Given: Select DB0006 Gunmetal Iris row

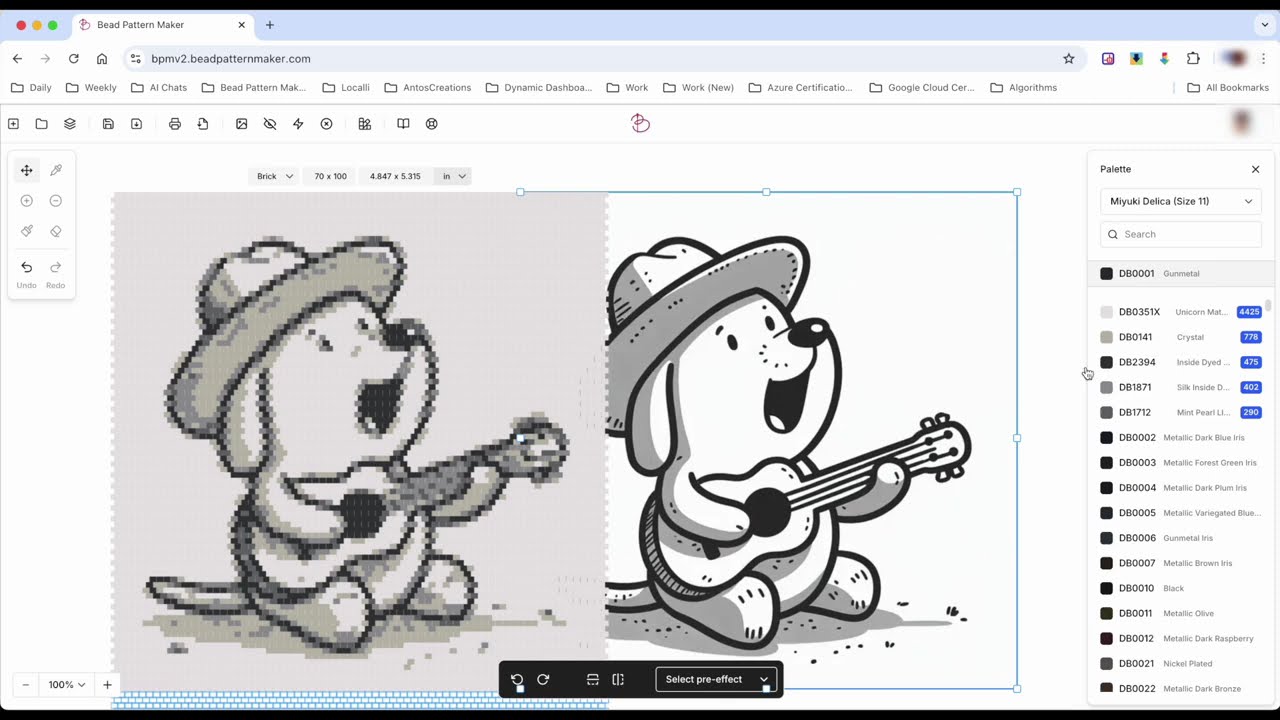Looking at the screenshot, I should pyautogui.click(x=1181, y=538).
